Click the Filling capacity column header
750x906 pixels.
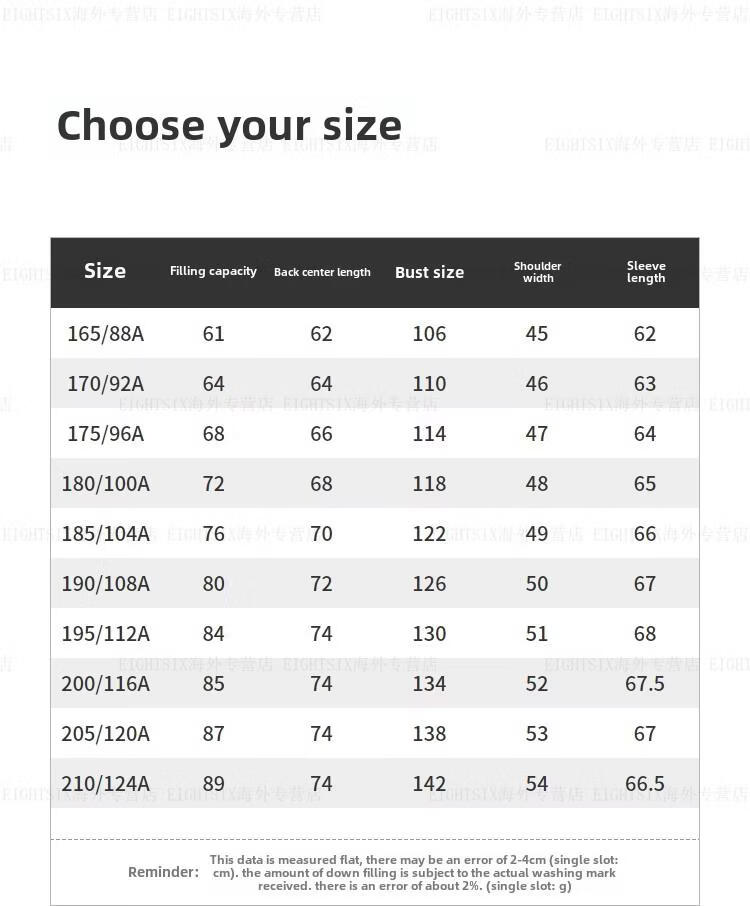[x=213, y=271]
